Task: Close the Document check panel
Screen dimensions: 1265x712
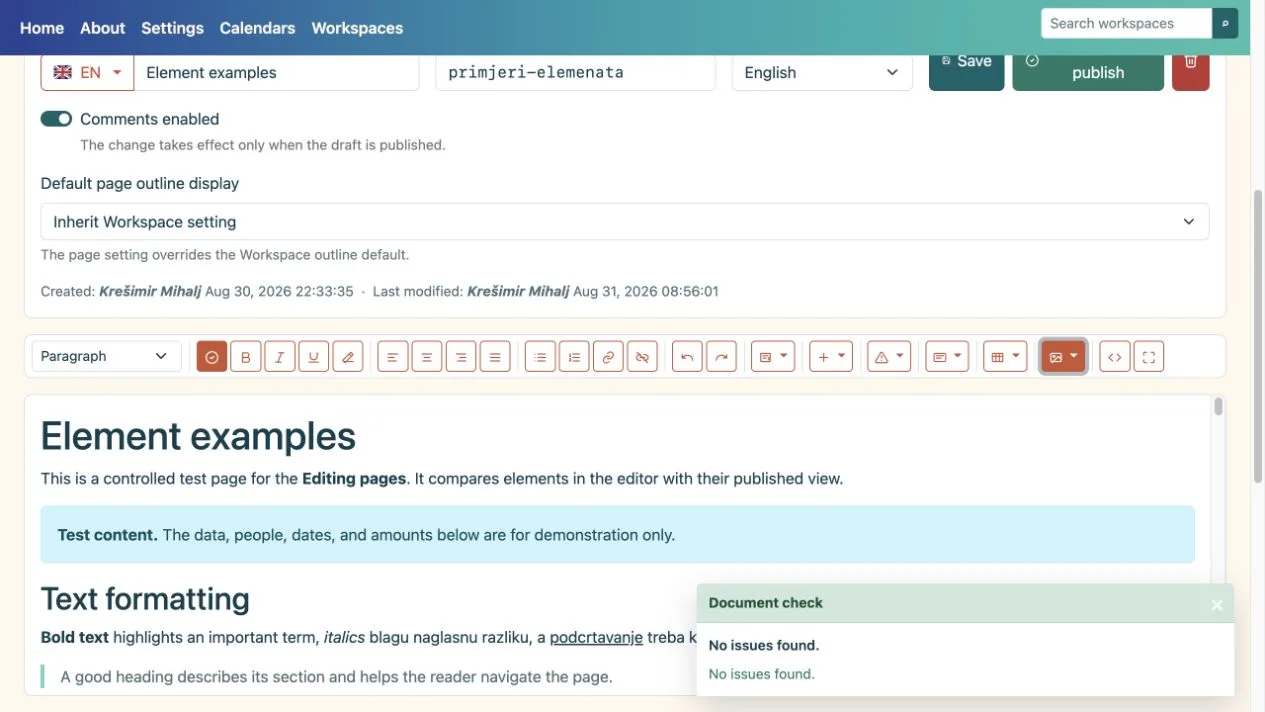Action: pos(1217,604)
